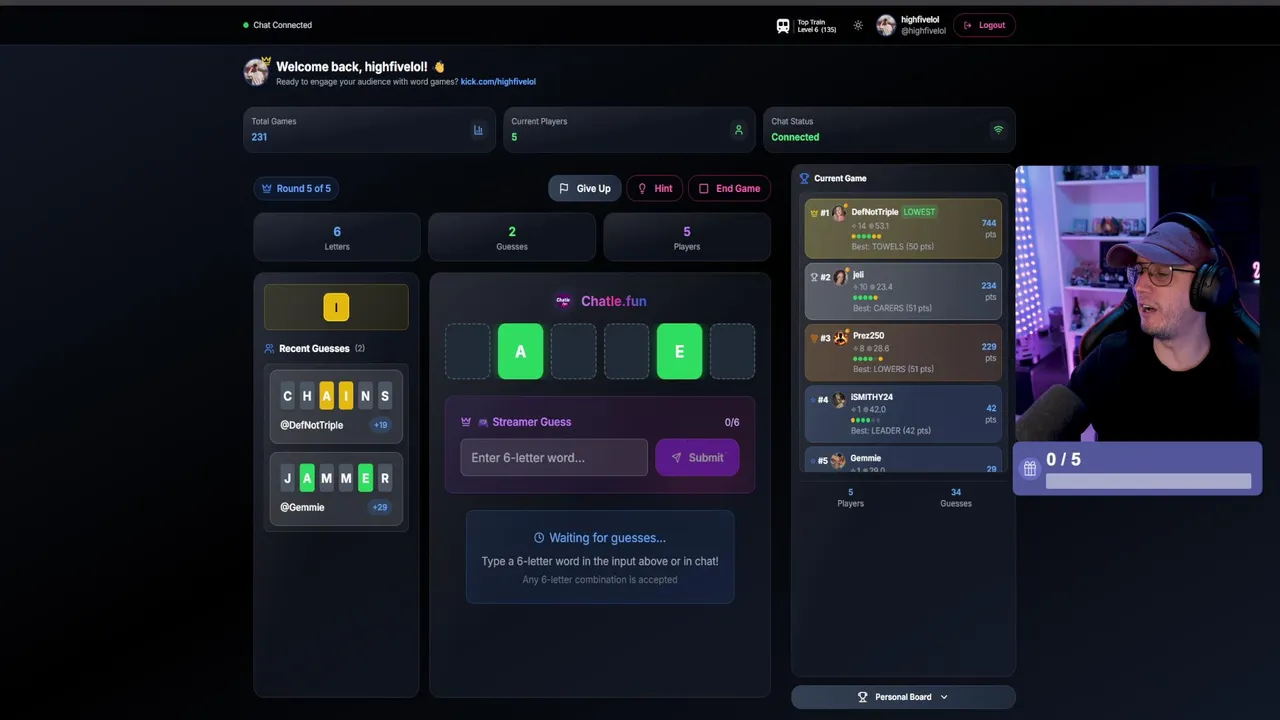Screen dimensions: 1280x720
Task: Select the gift icon beside 0 / 5
Action: tap(1030, 468)
